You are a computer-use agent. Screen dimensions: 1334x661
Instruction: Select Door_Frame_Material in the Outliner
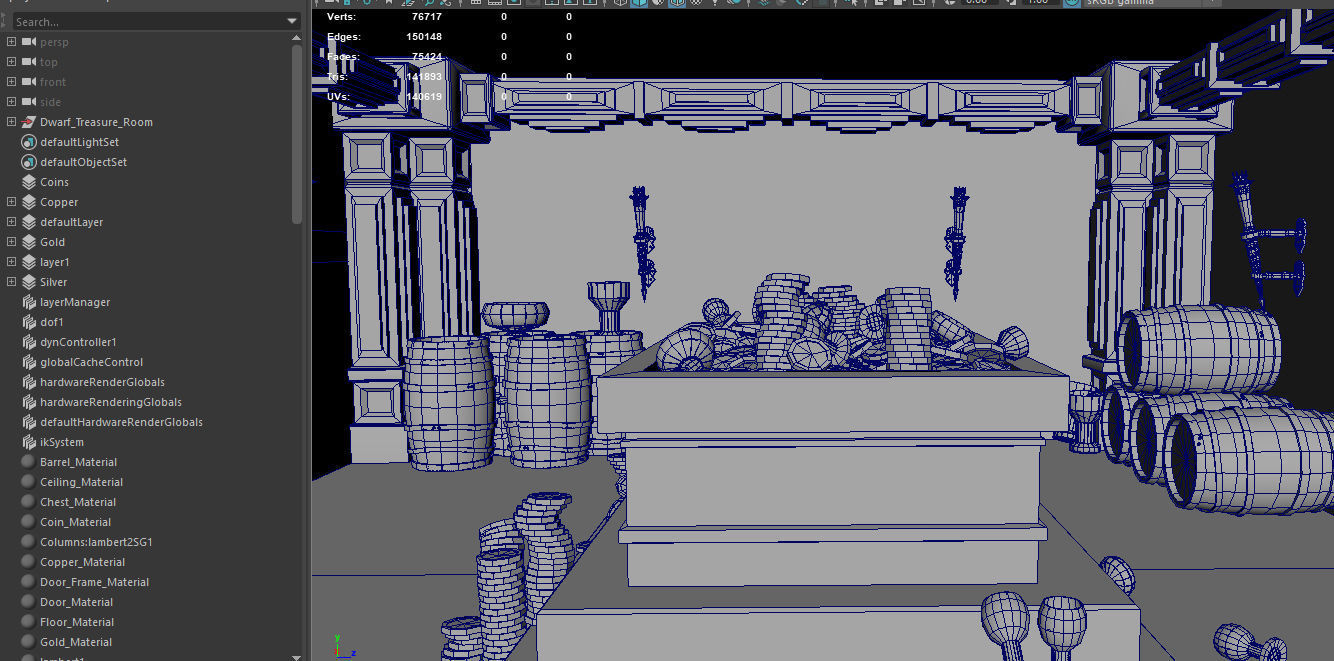(95, 582)
